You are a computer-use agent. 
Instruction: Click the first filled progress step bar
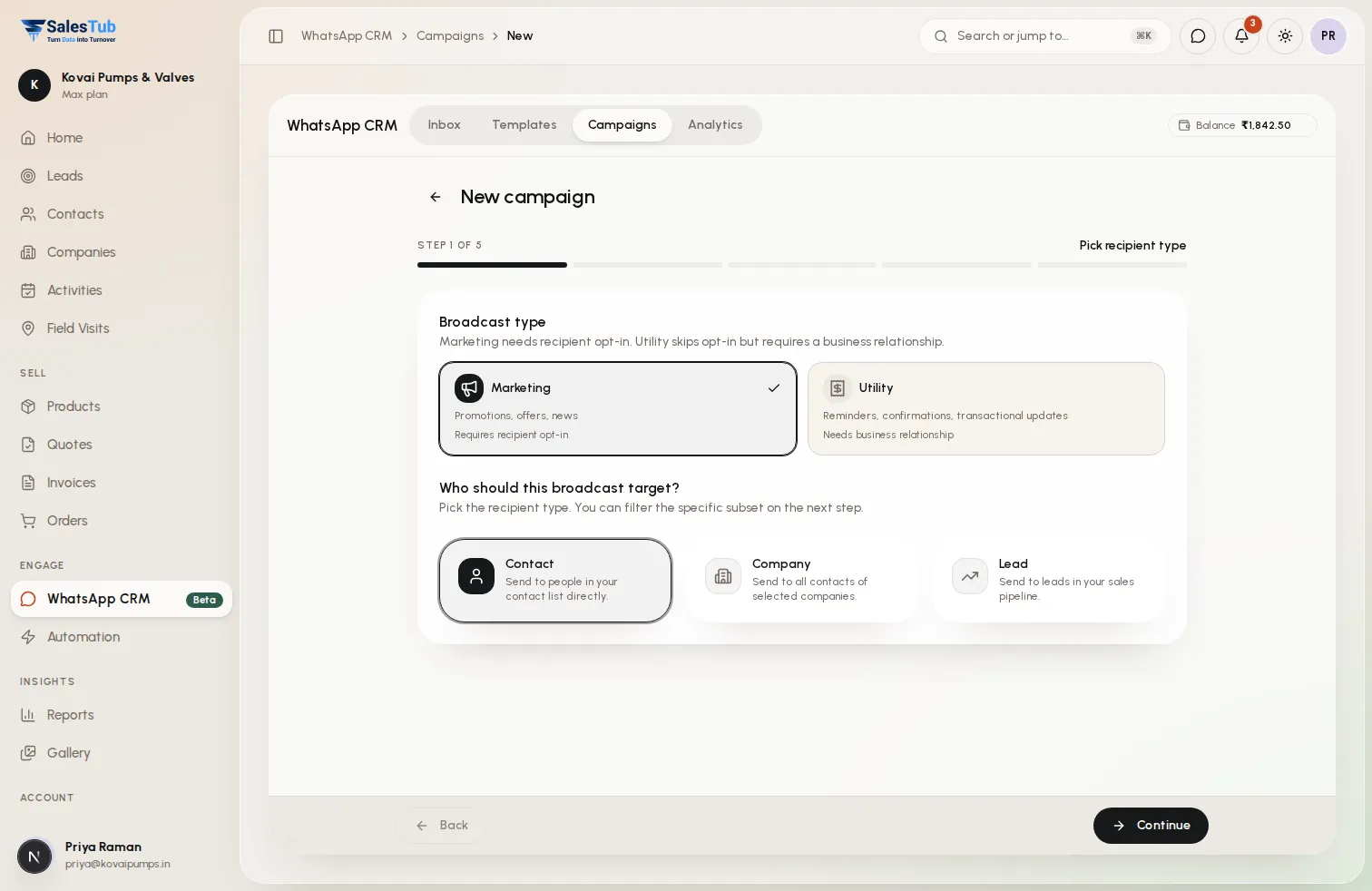pos(492,265)
